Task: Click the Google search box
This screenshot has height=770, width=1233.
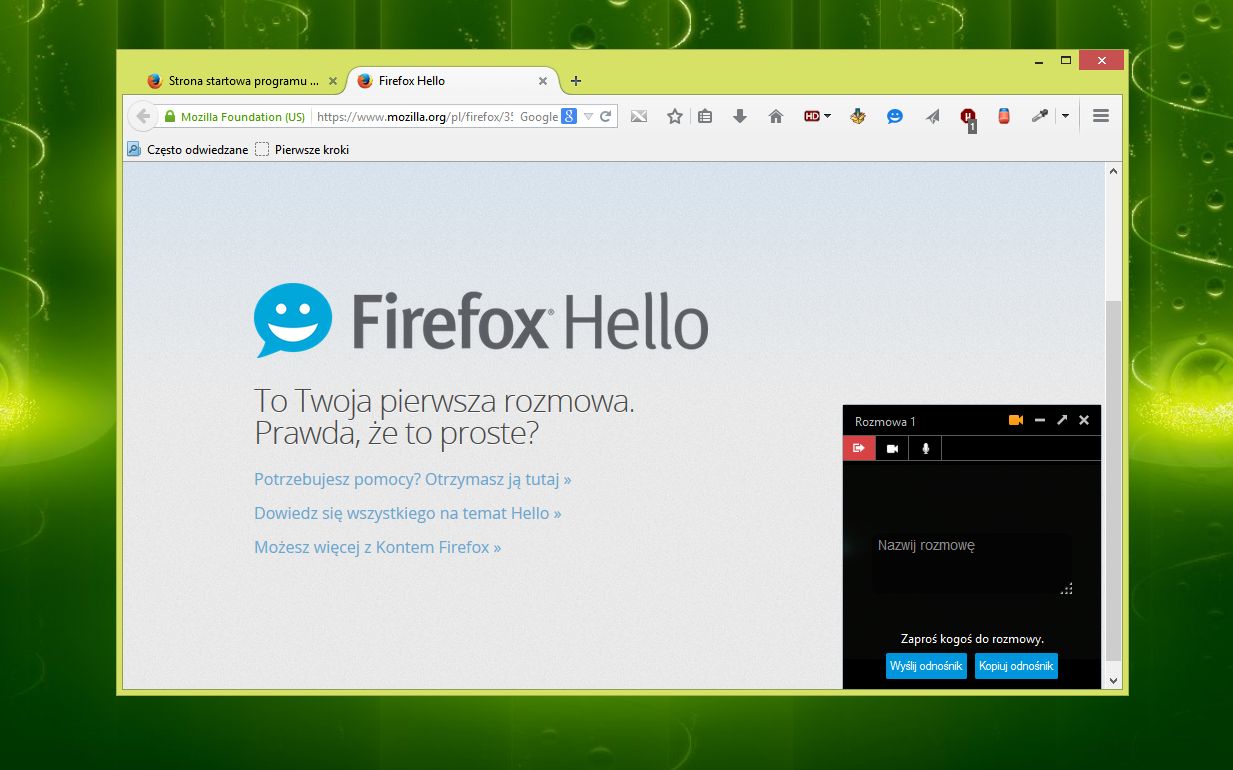Action: [539, 116]
